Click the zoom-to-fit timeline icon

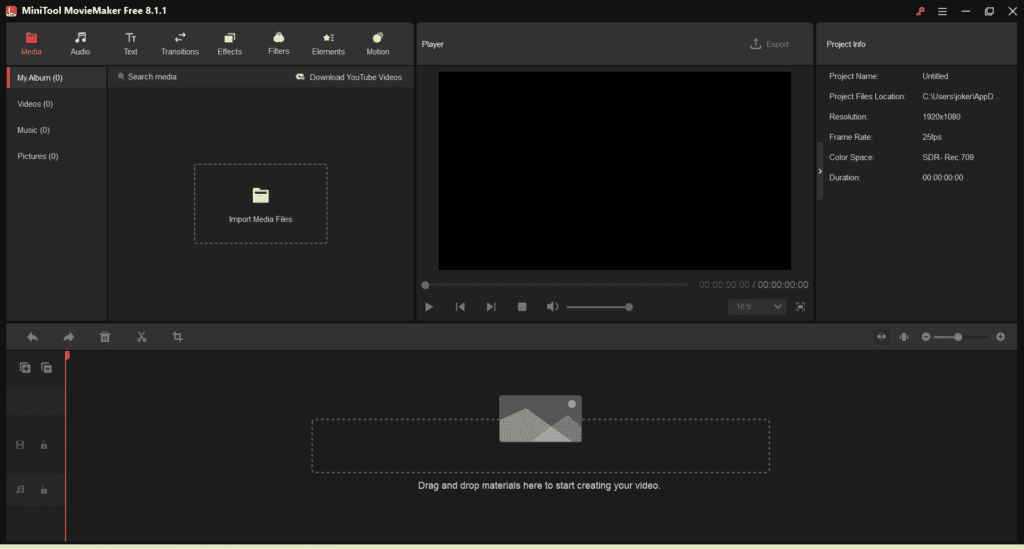[881, 337]
